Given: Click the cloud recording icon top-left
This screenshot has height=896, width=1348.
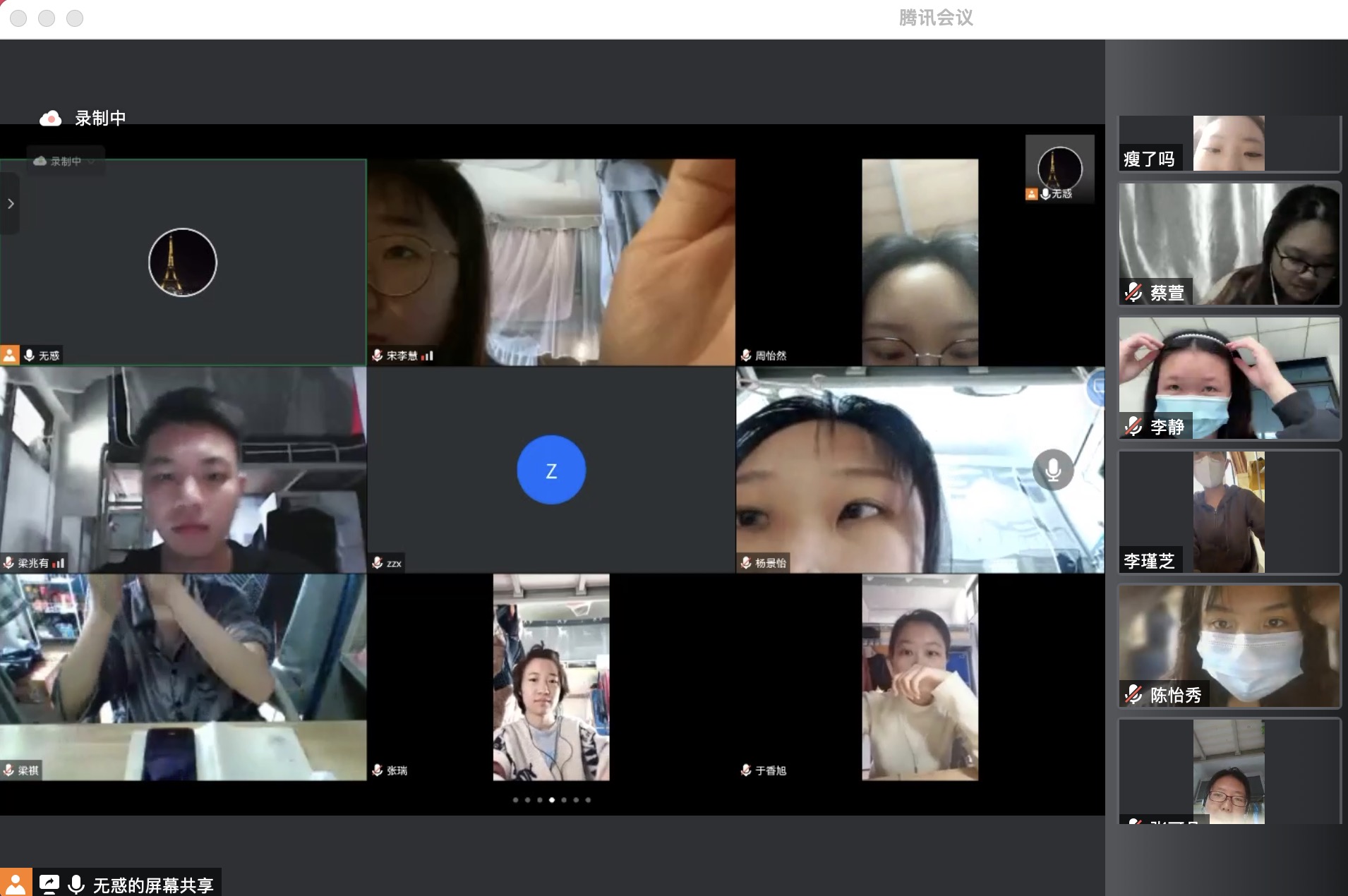Looking at the screenshot, I should pyautogui.click(x=49, y=118).
